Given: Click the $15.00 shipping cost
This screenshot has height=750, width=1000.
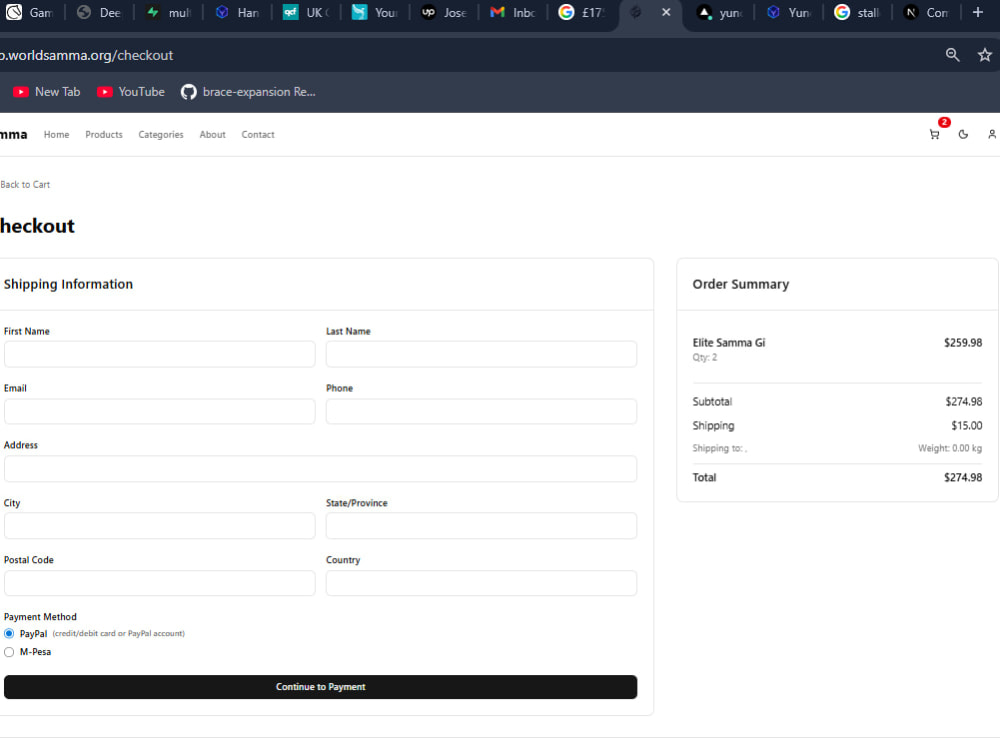Looking at the screenshot, I should [x=967, y=425].
